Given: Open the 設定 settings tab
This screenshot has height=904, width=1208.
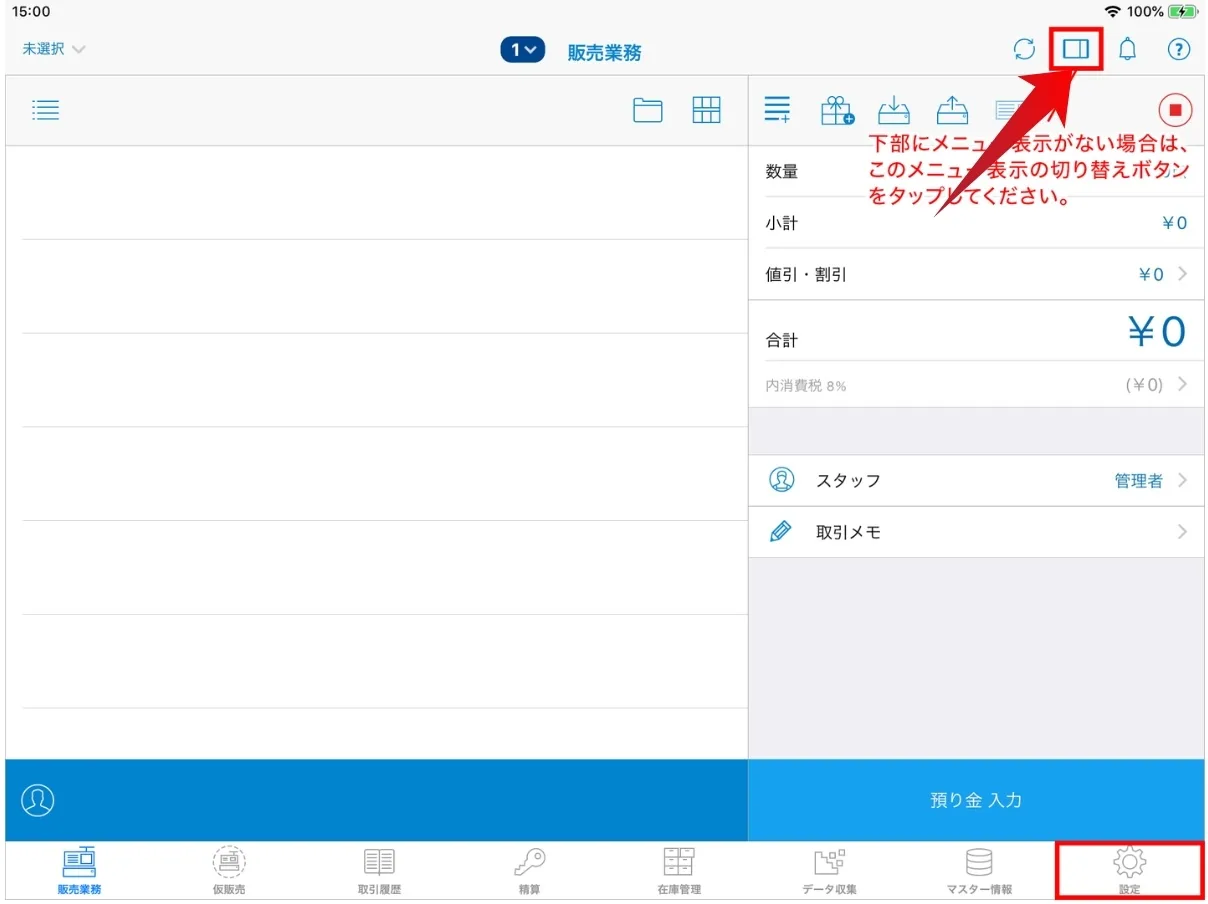Looking at the screenshot, I should 1129,871.
